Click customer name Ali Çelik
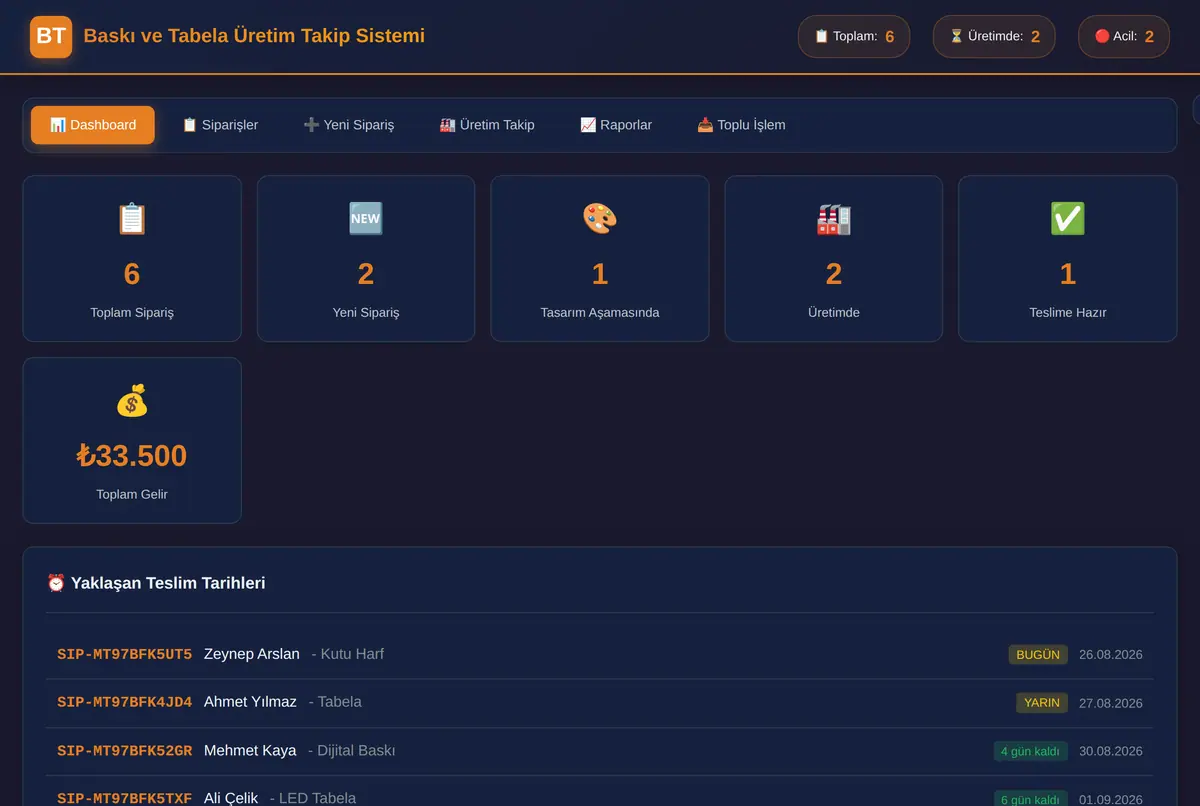Image resolution: width=1200 pixels, height=806 pixels. click(231, 798)
